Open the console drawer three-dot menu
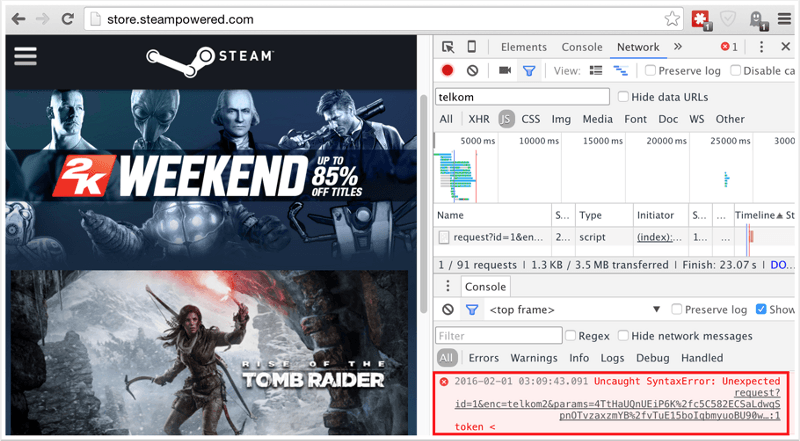Viewport: 800px width, 441px height. pyautogui.click(x=448, y=286)
